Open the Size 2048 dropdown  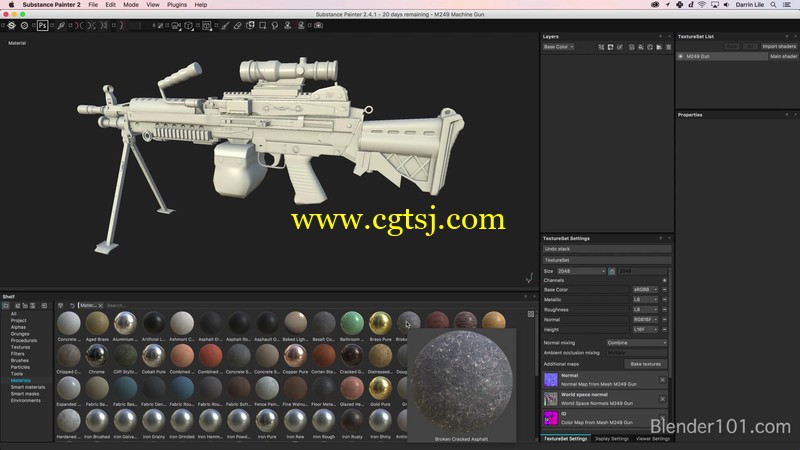tap(581, 271)
